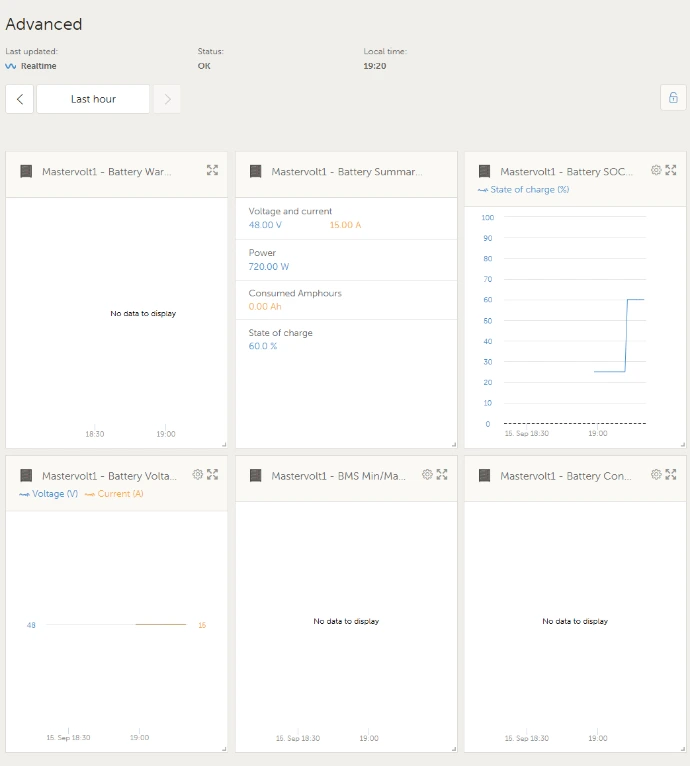Go to previous time period arrow

click(20, 99)
